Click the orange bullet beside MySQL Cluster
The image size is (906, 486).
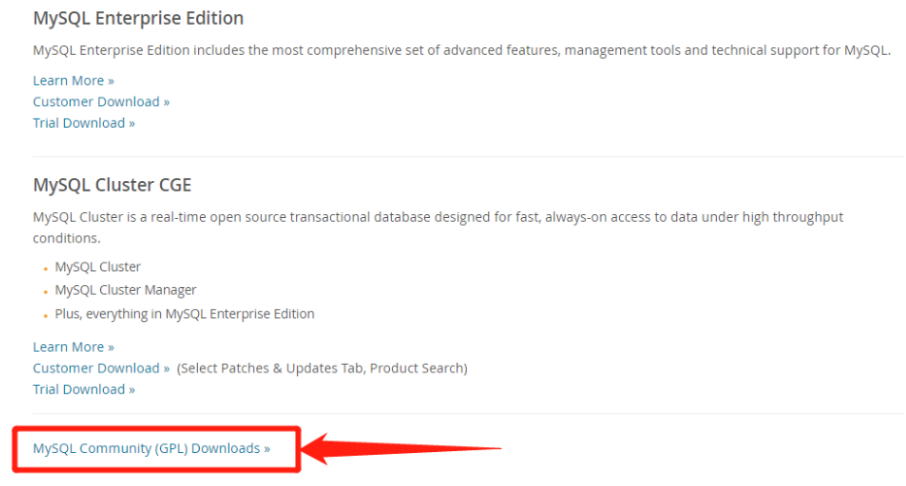[46, 269]
